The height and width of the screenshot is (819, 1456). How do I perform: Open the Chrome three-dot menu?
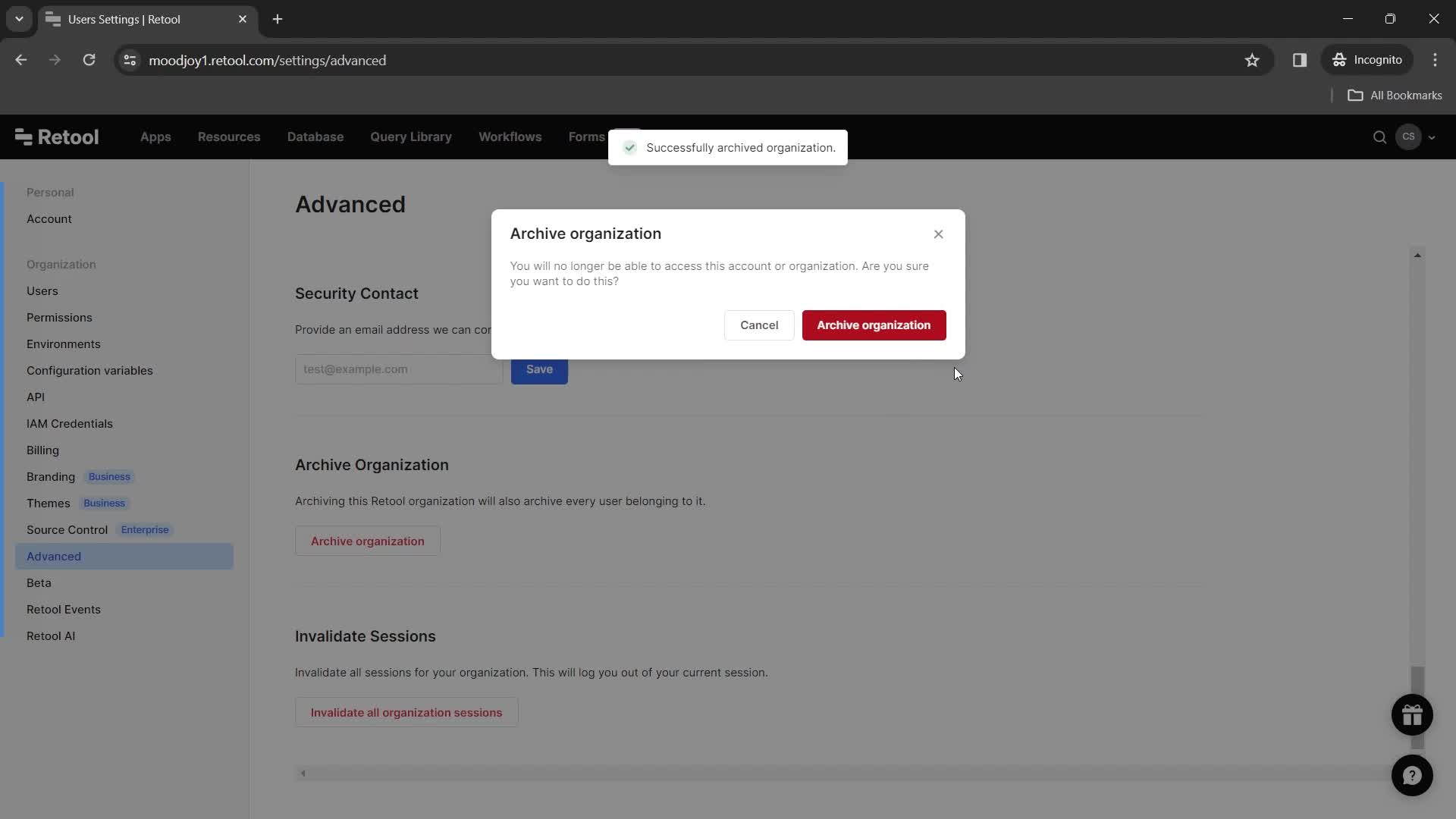(x=1435, y=60)
